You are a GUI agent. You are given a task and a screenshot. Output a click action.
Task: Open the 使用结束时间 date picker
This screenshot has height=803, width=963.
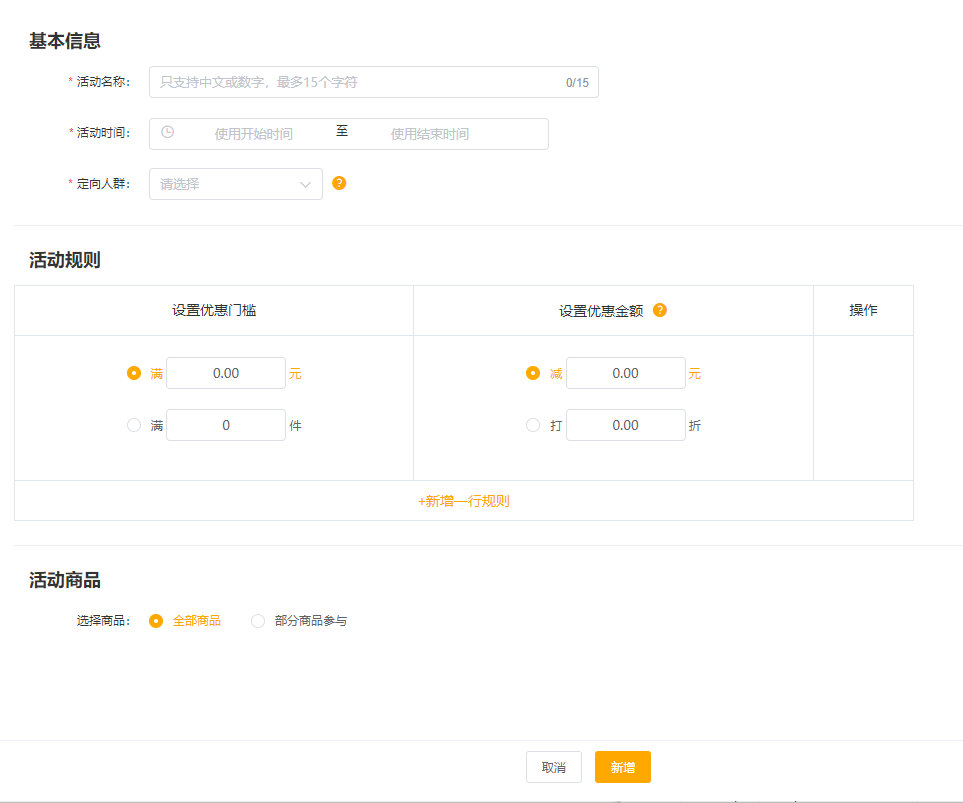click(429, 134)
